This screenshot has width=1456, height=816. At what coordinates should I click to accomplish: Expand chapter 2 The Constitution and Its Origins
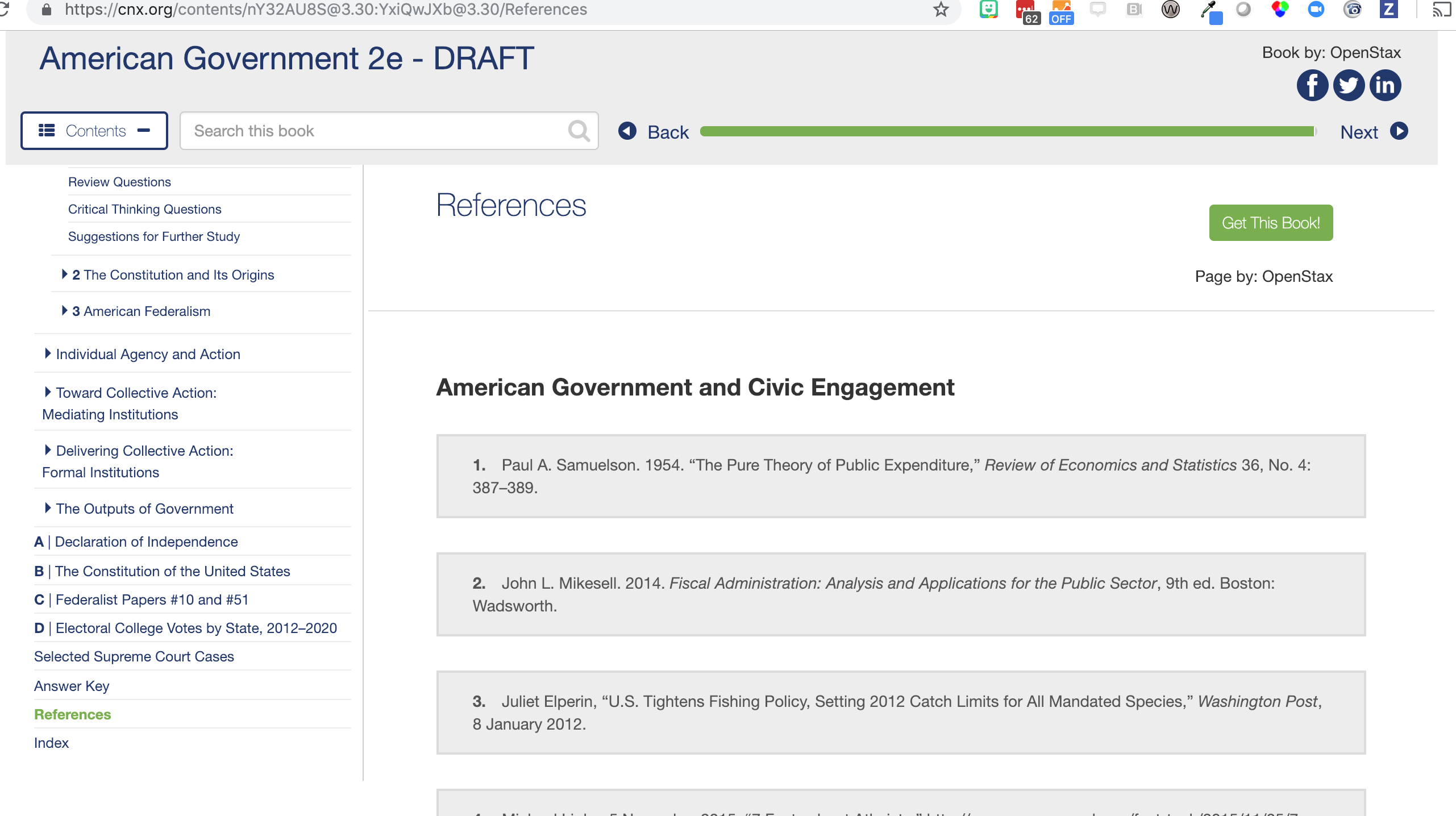(65, 274)
